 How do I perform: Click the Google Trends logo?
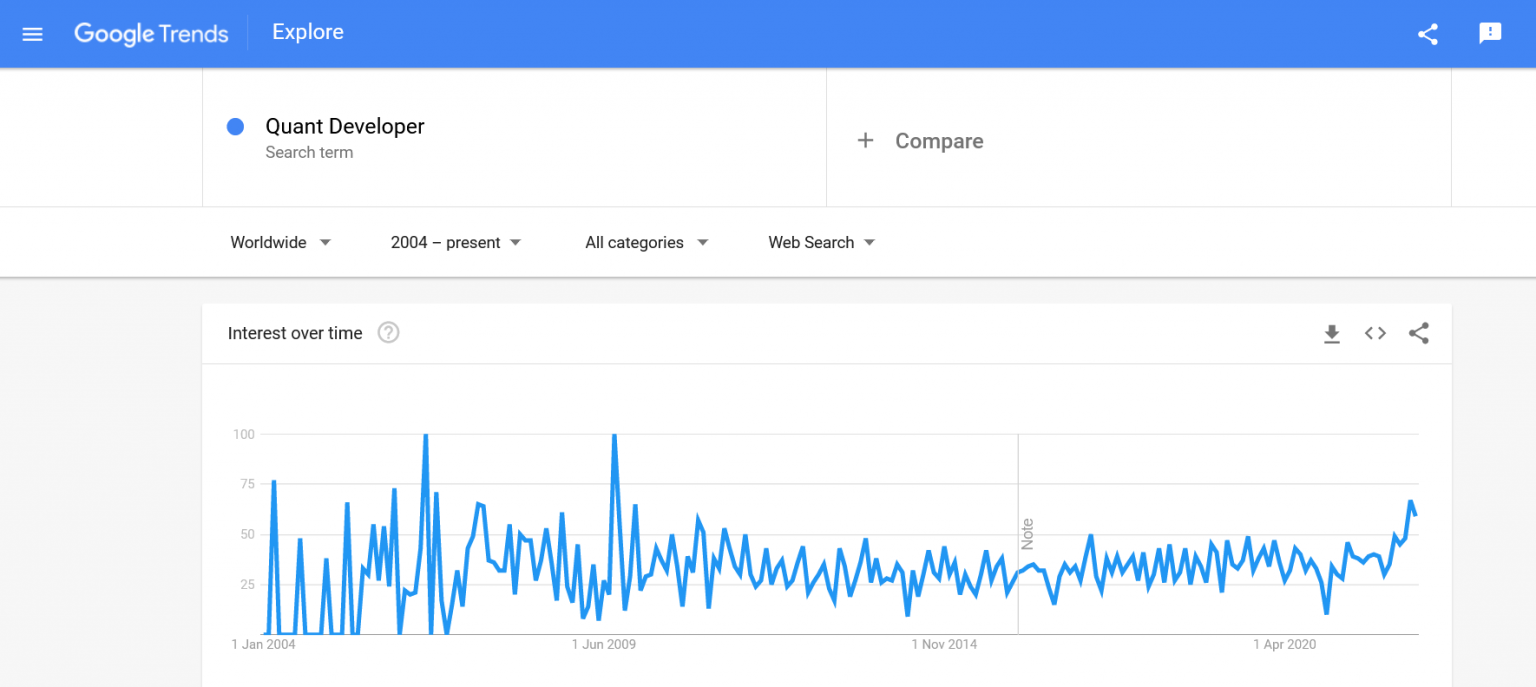point(151,33)
